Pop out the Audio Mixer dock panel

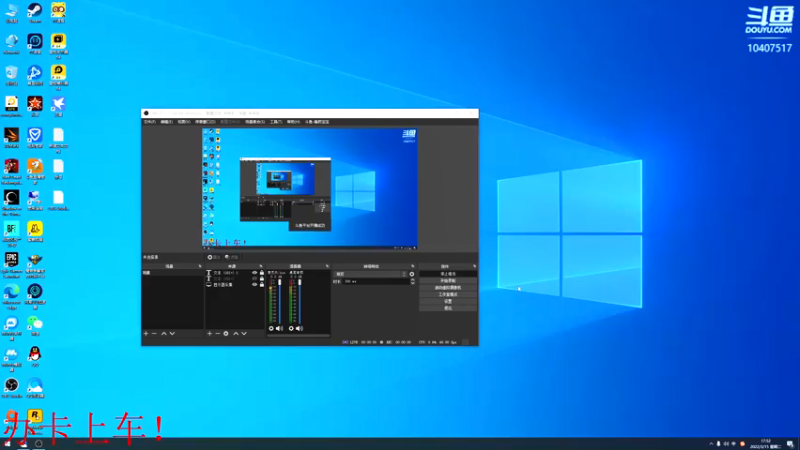click(327, 266)
